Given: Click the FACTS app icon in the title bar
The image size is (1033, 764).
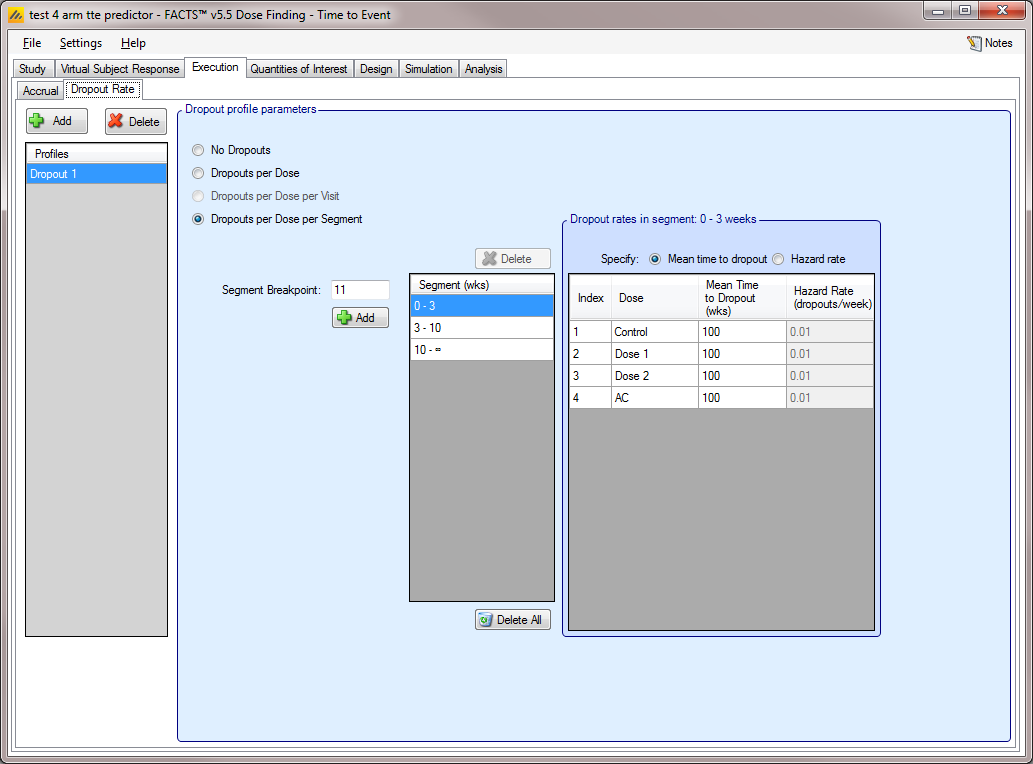Looking at the screenshot, I should click(x=15, y=15).
